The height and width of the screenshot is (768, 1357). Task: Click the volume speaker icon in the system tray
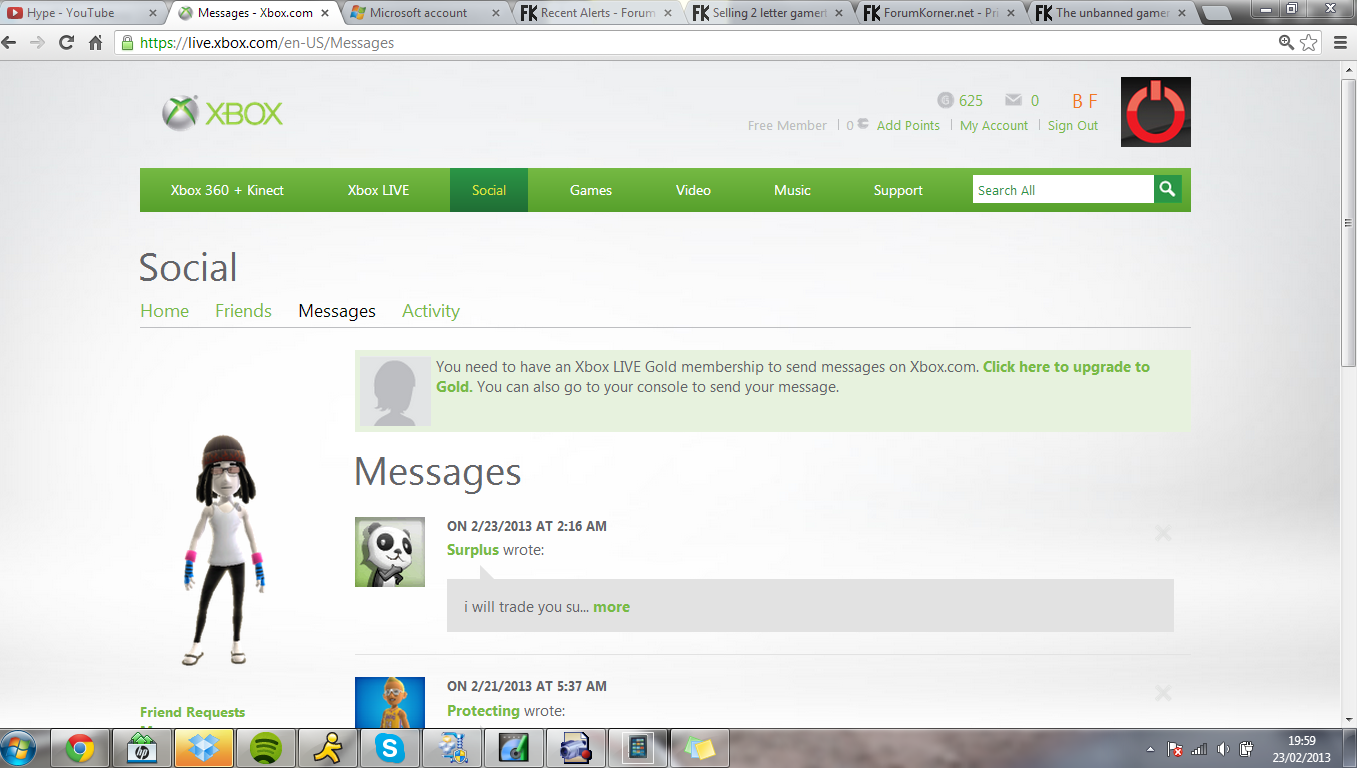1222,748
